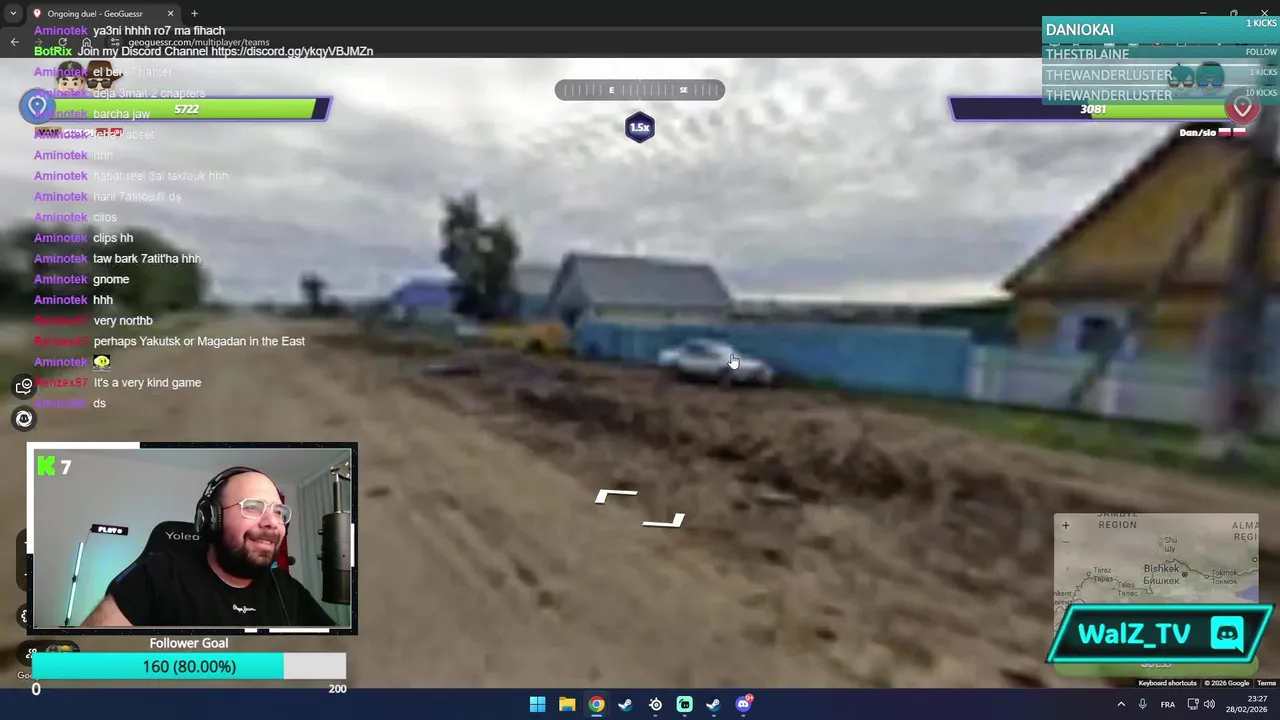Viewport: 1280px width, 720px height.
Task: View site information icon beside the URL
Action: coord(115,42)
